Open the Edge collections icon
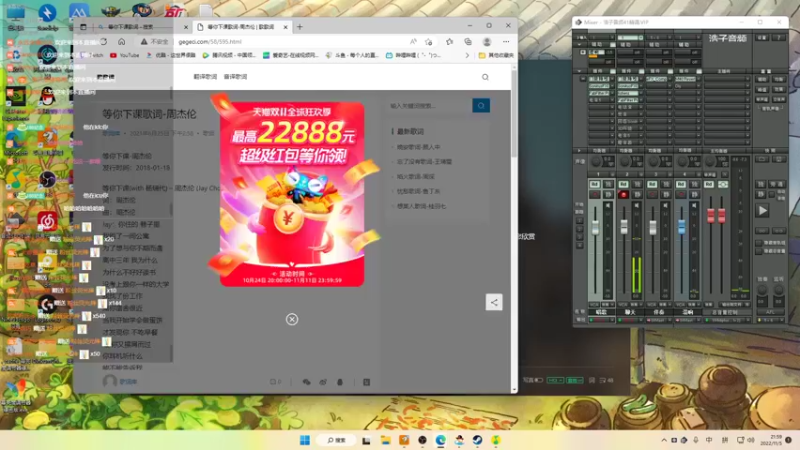This screenshot has width=800, height=450. pos(468,41)
